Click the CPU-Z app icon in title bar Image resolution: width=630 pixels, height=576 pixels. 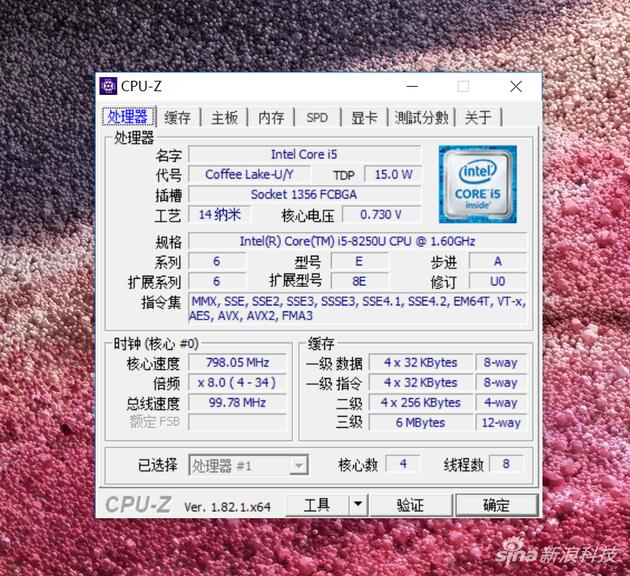tap(108, 86)
